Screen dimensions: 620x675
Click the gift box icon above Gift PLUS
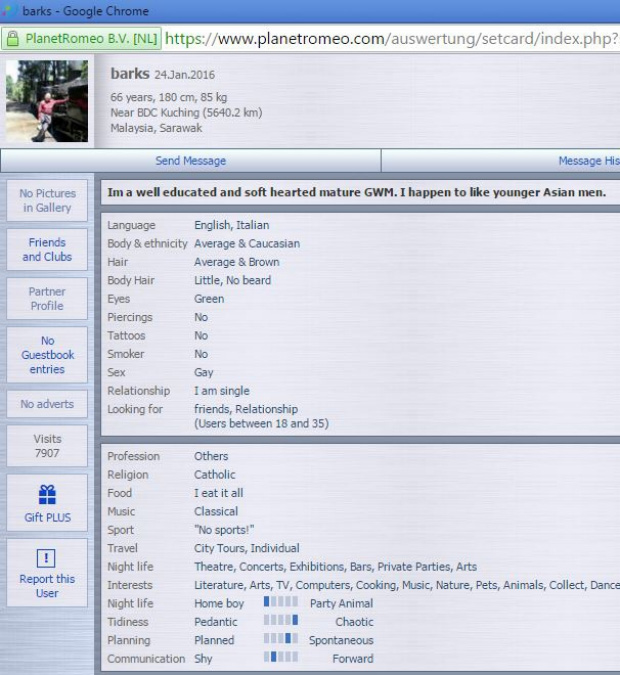tap(47, 494)
